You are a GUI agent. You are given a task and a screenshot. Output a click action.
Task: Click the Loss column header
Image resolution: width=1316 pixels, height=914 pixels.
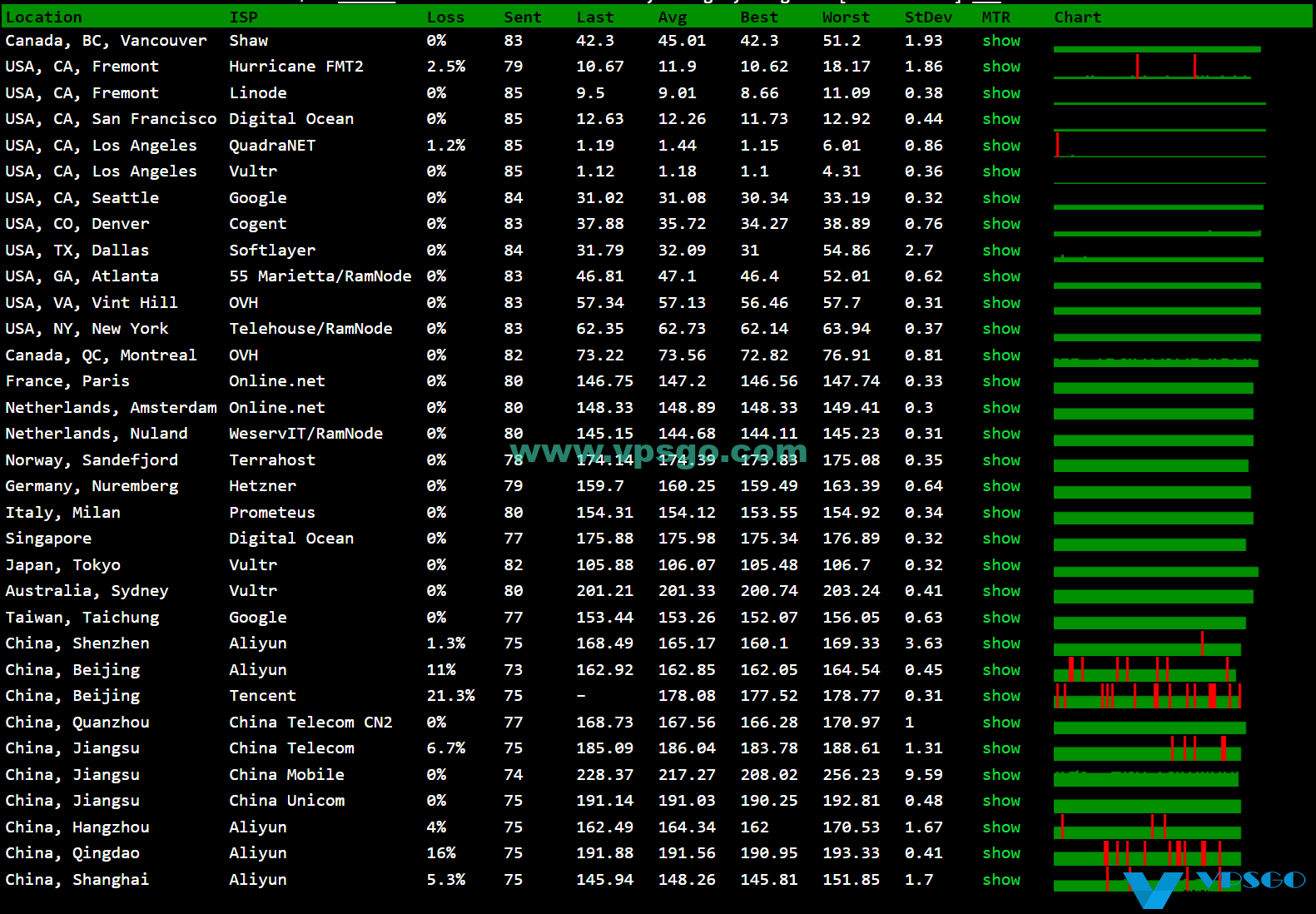pos(445,17)
